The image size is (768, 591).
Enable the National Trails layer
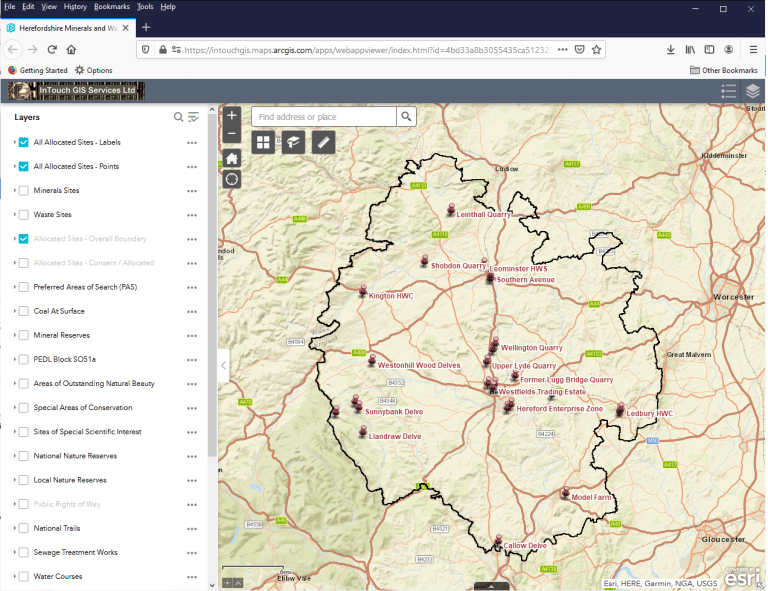(x=24, y=528)
